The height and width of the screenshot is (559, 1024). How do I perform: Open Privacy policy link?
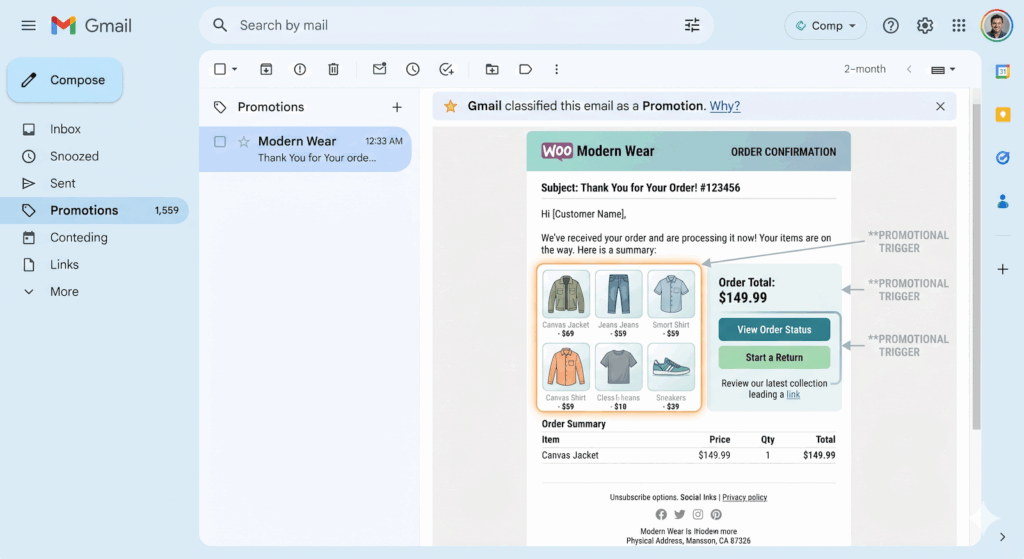pyautogui.click(x=744, y=498)
